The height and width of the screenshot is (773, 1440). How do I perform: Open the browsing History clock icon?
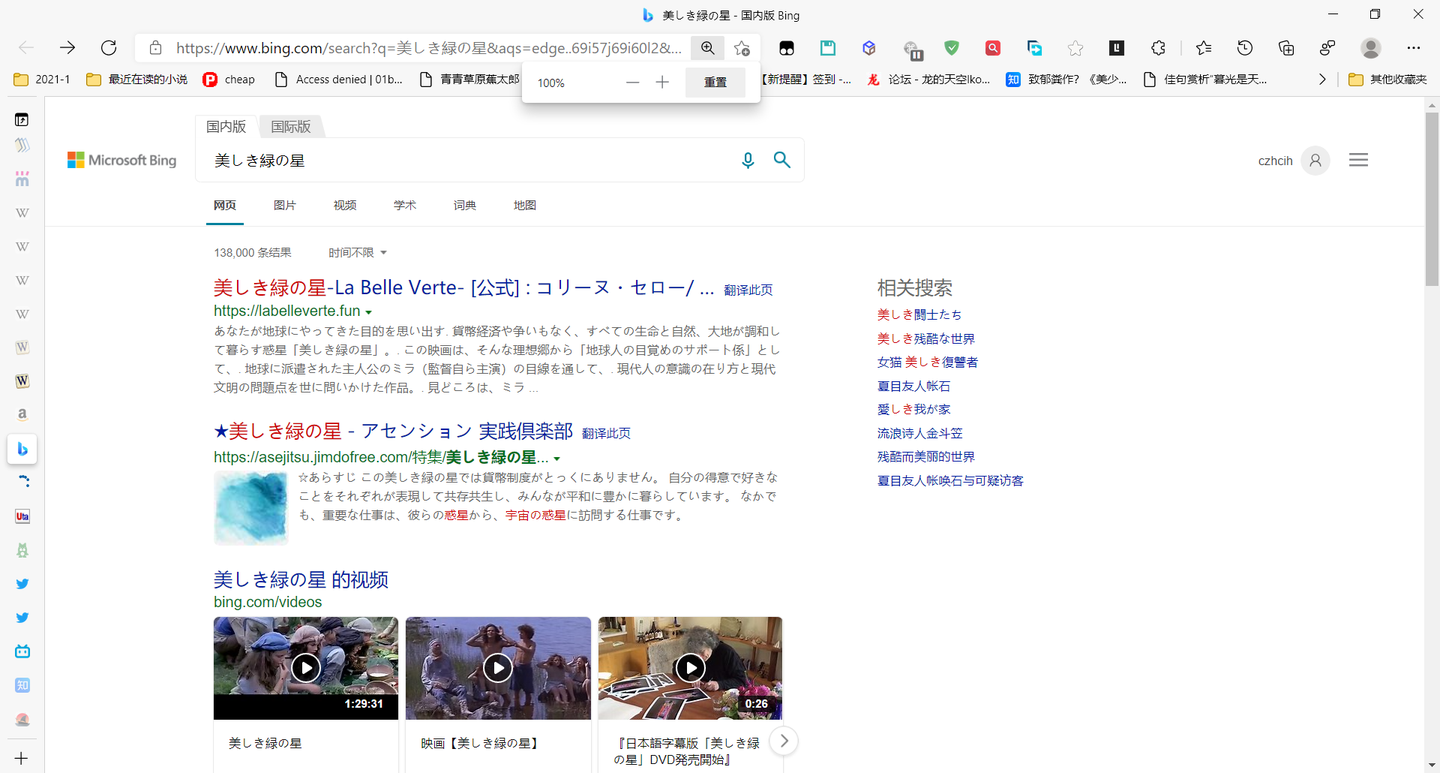pos(1244,47)
